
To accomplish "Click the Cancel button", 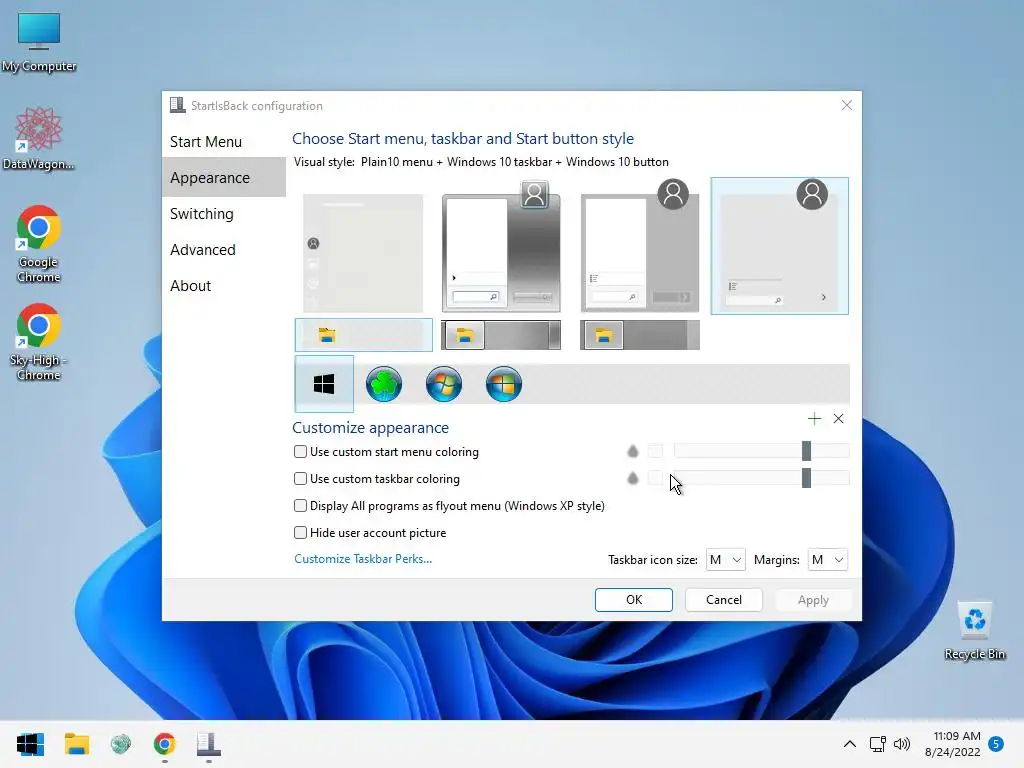I will pyautogui.click(x=724, y=600).
